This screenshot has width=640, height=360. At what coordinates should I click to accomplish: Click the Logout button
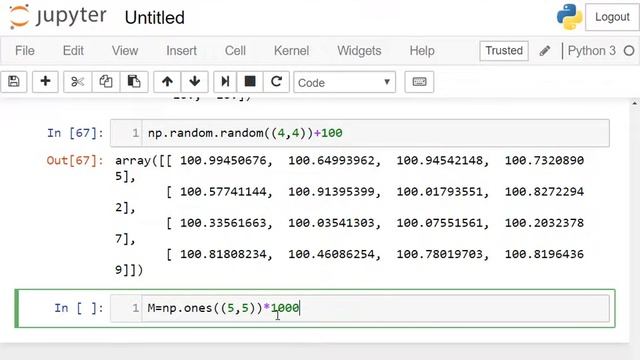pyautogui.click(x=612, y=17)
